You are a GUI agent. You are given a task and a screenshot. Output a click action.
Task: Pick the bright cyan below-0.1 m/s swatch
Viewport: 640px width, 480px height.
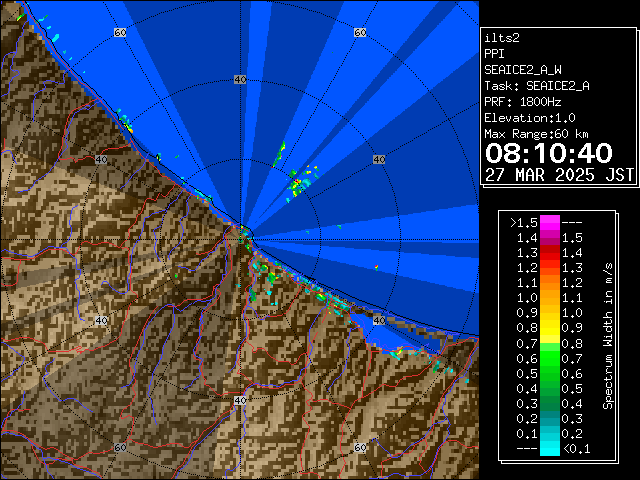click(550, 449)
